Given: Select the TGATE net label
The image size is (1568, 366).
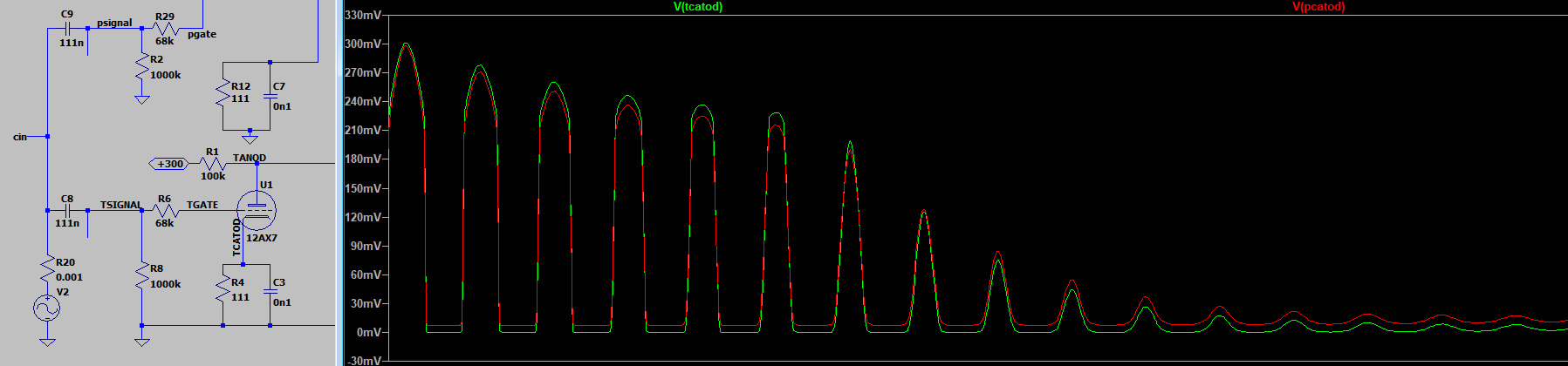Looking at the screenshot, I should [202, 205].
